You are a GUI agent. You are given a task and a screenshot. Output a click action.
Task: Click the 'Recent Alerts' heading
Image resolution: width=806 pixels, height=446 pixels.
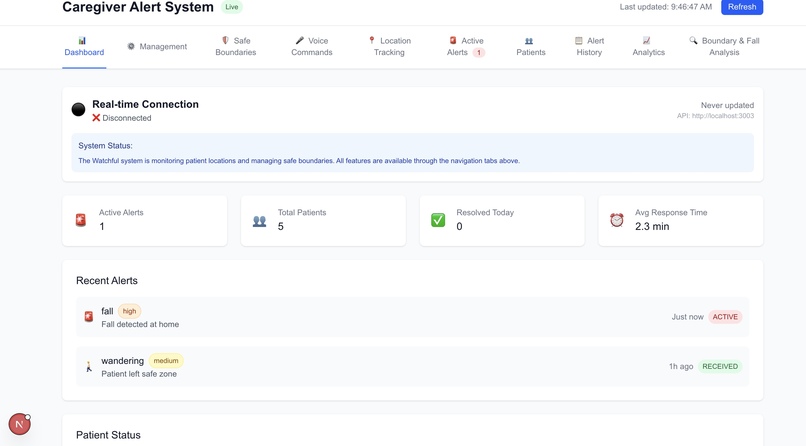coord(107,281)
